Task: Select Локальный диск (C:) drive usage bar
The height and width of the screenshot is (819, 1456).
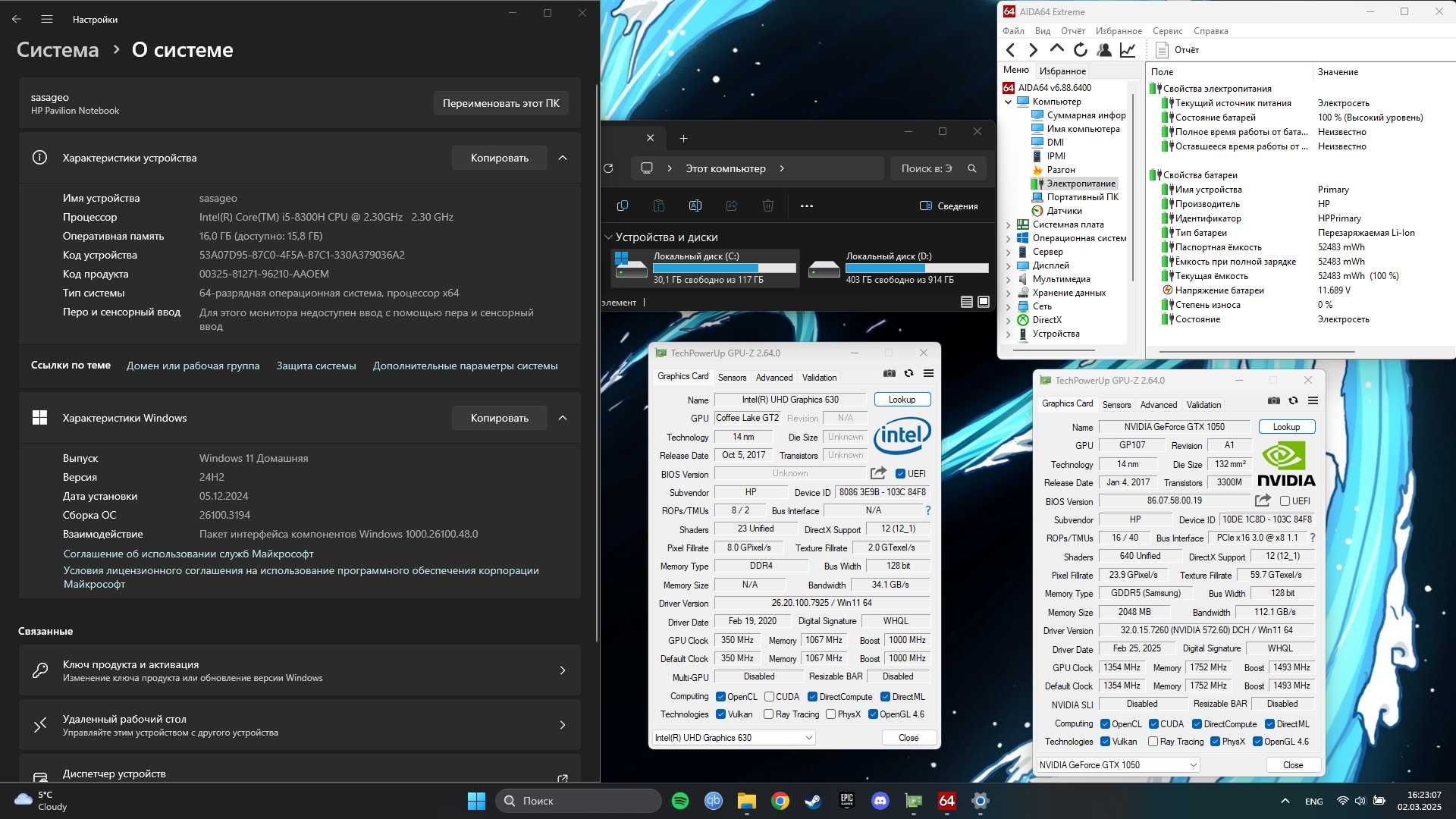Action: (724, 268)
